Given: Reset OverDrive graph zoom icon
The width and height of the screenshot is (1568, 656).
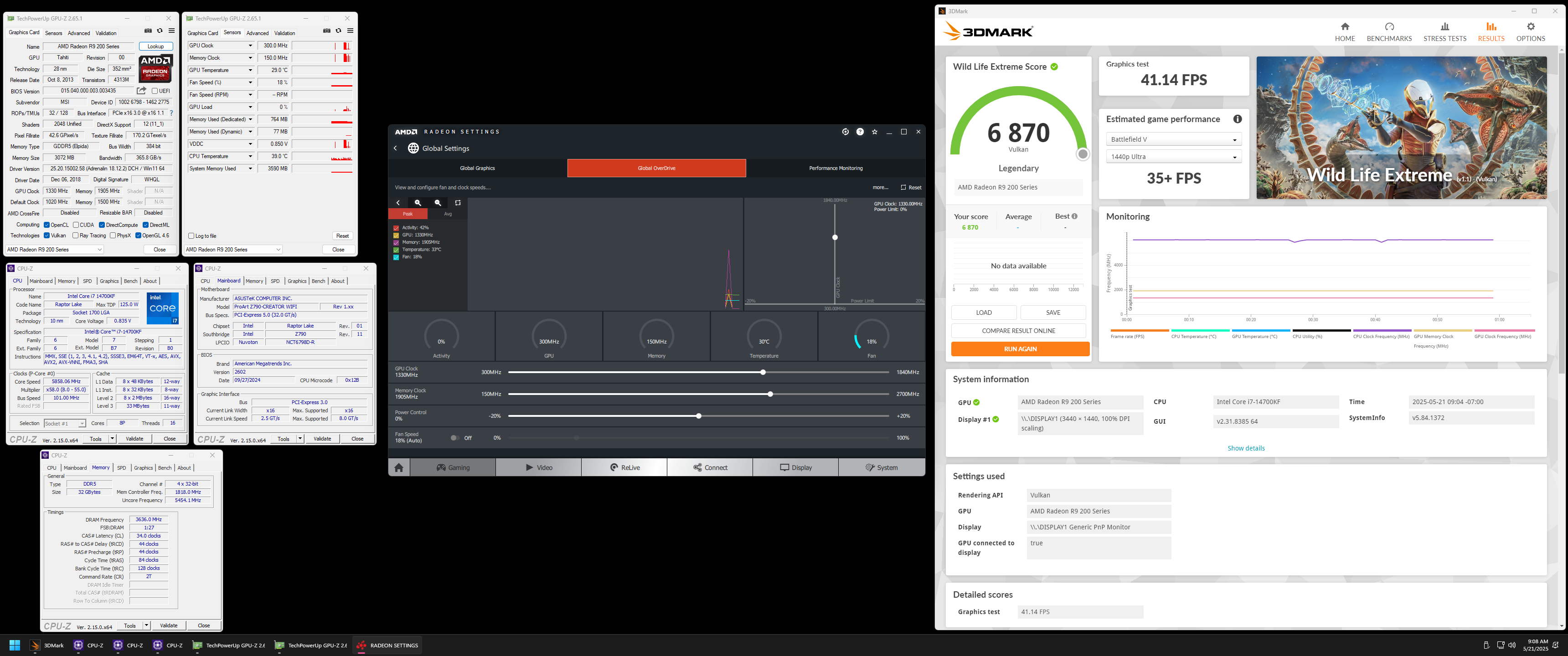Looking at the screenshot, I should (458, 203).
